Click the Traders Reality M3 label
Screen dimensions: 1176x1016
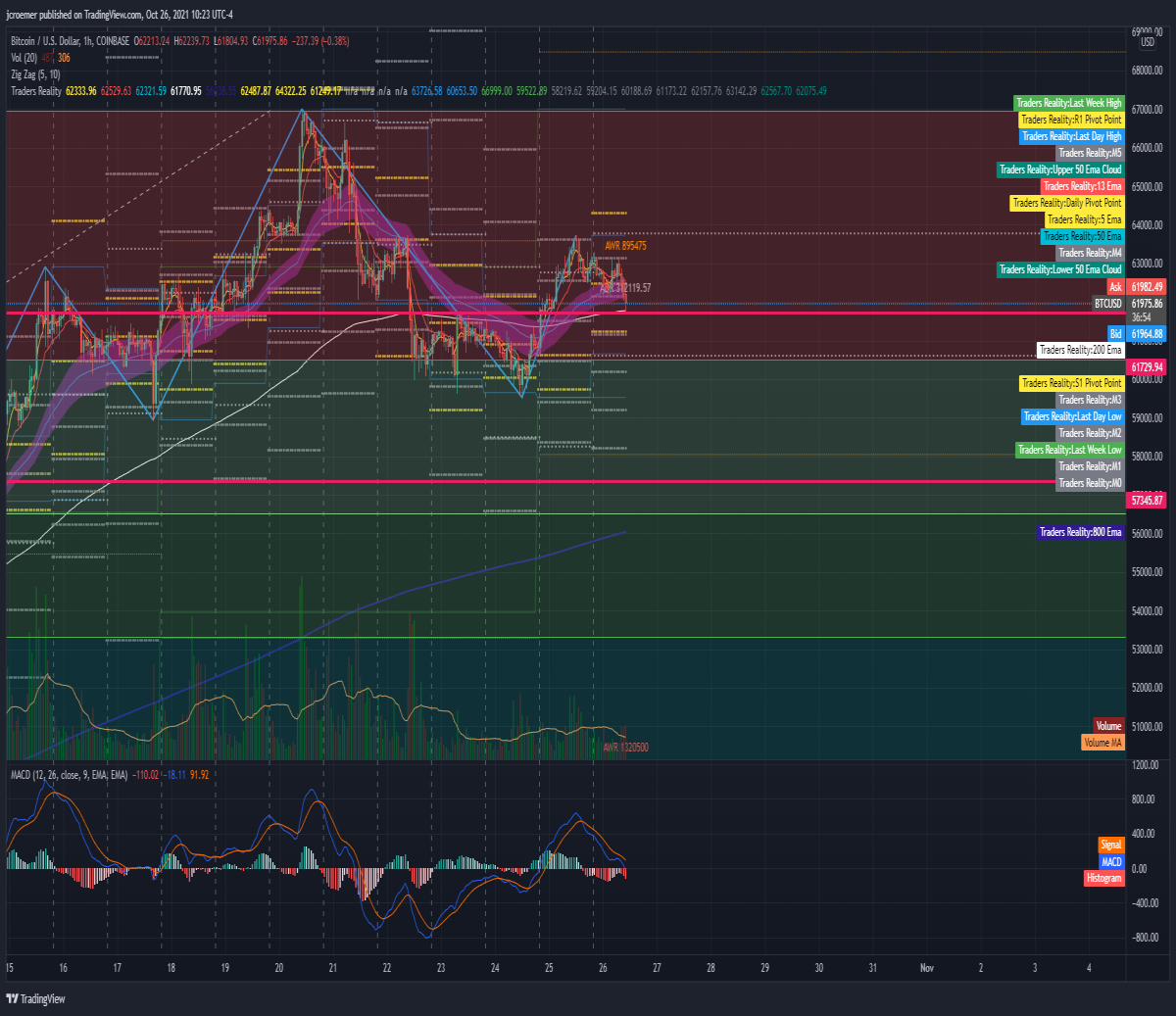1091,400
